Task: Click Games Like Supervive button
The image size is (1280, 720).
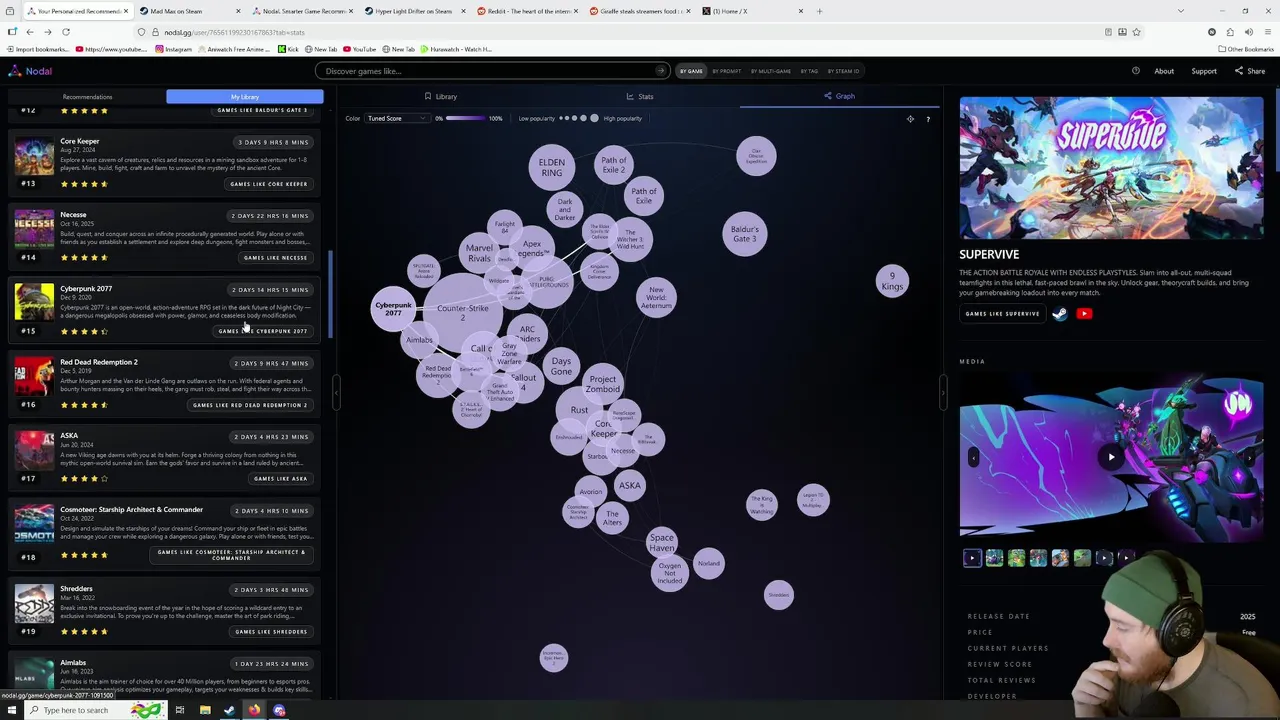Action: (x=1002, y=314)
